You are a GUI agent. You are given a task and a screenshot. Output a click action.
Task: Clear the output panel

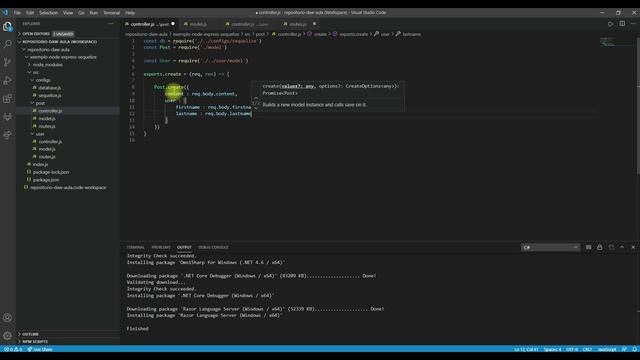tap(588, 247)
